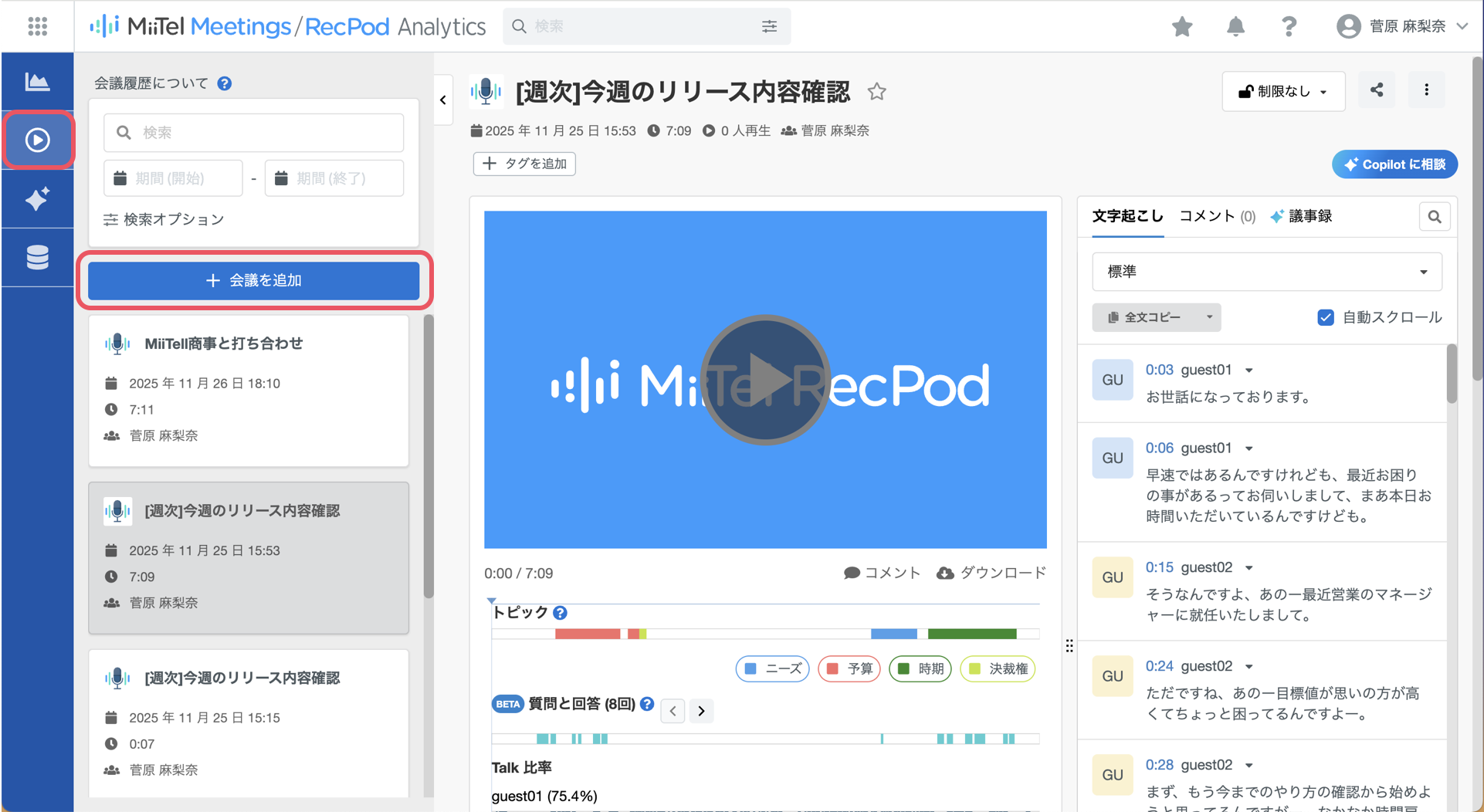Switch to the 文字起こし tab
The image size is (1484, 812).
pos(1127,216)
